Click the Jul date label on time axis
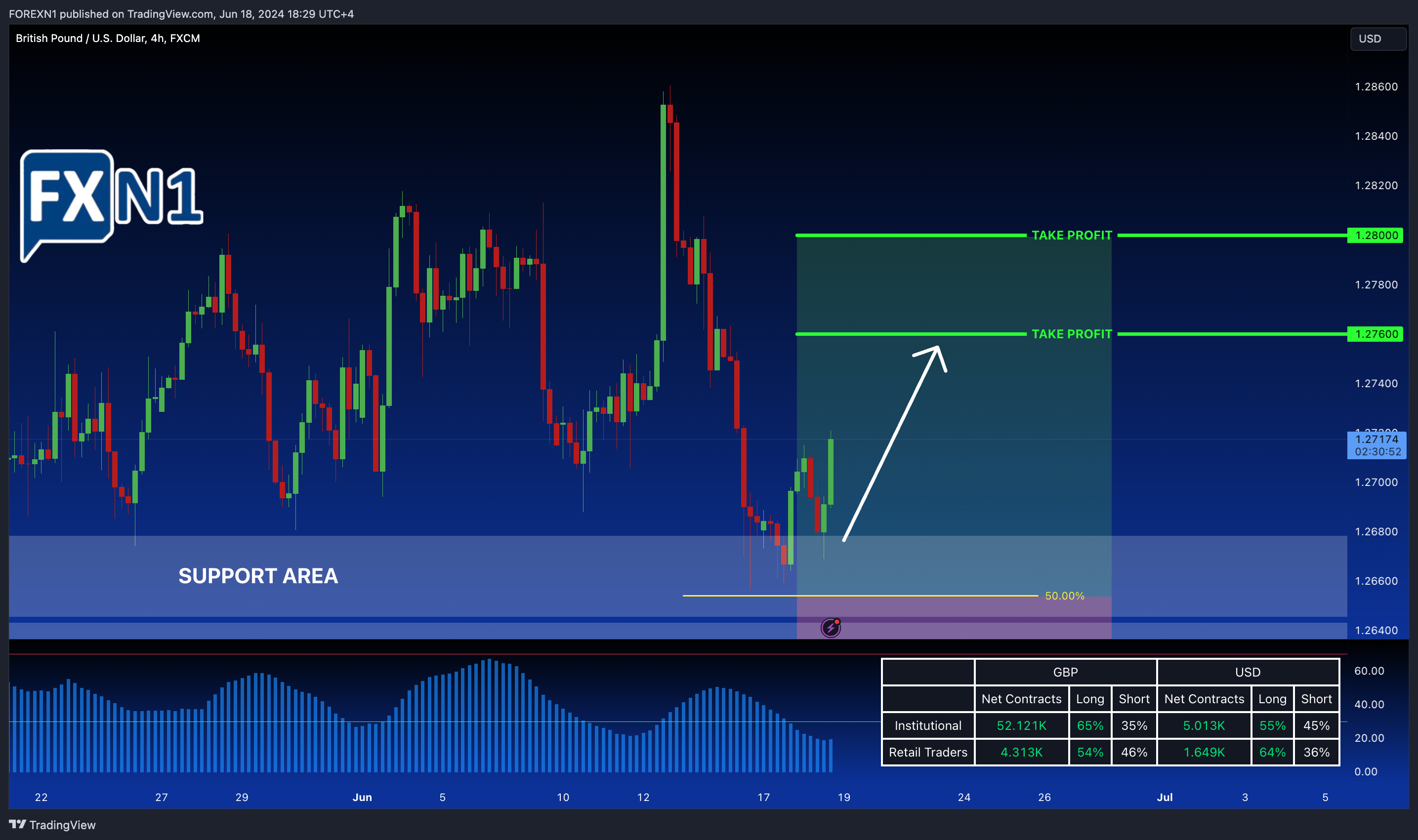 (x=1165, y=797)
